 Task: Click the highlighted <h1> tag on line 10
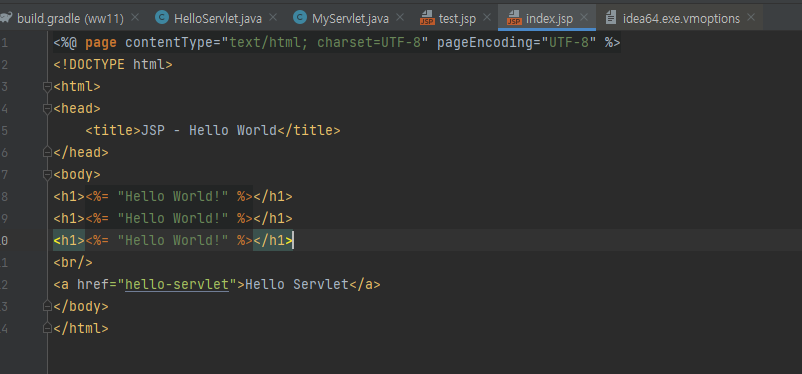pyautogui.click(x=69, y=240)
